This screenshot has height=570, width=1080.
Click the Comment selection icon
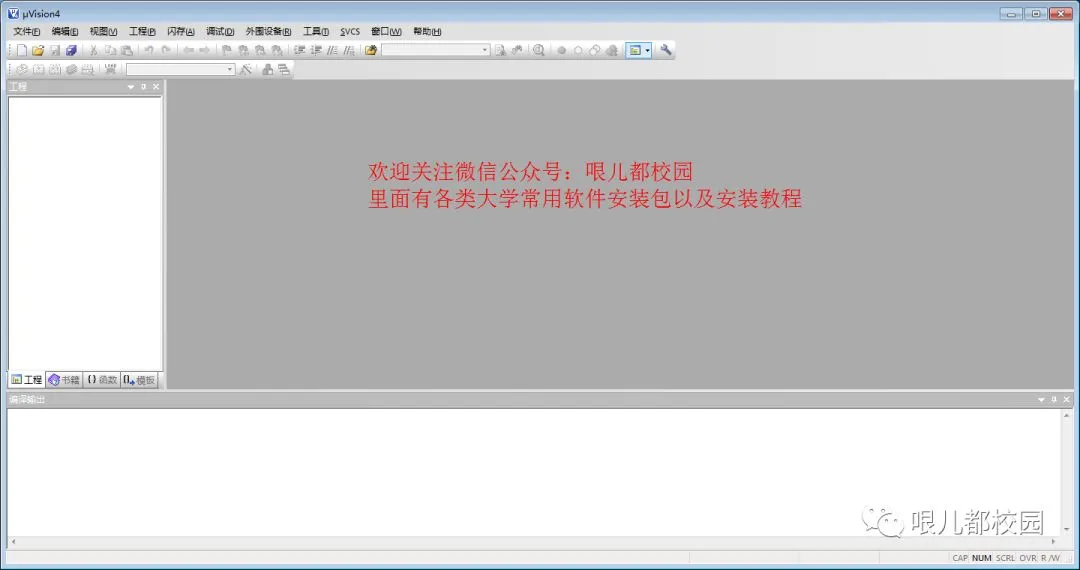pos(333,50)
